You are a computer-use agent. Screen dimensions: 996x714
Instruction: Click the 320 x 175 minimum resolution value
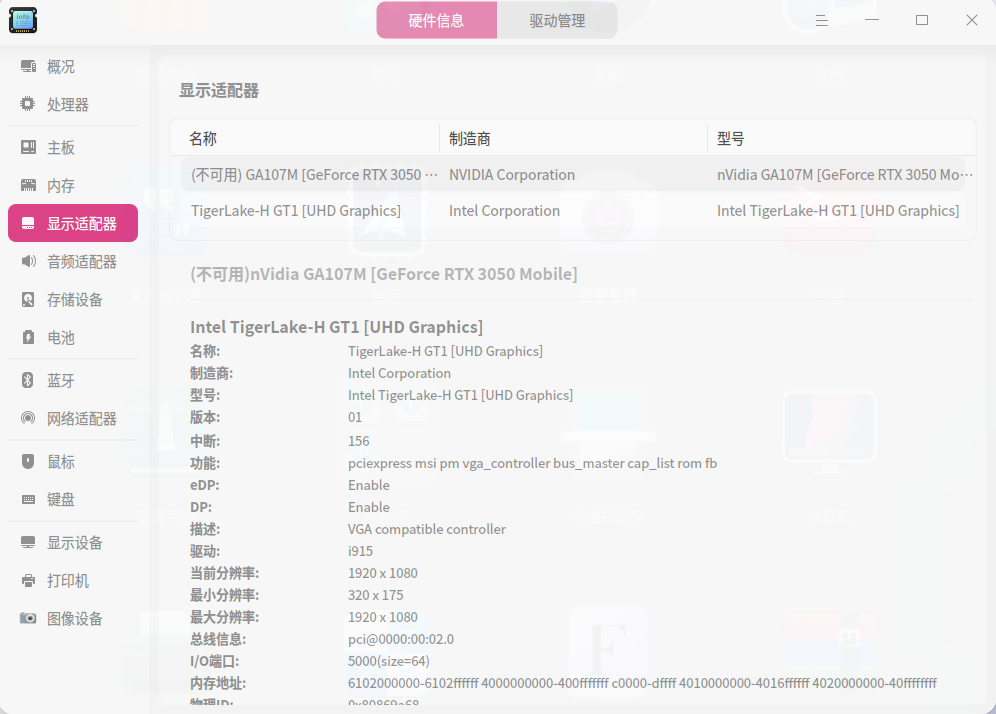[375, 595]
